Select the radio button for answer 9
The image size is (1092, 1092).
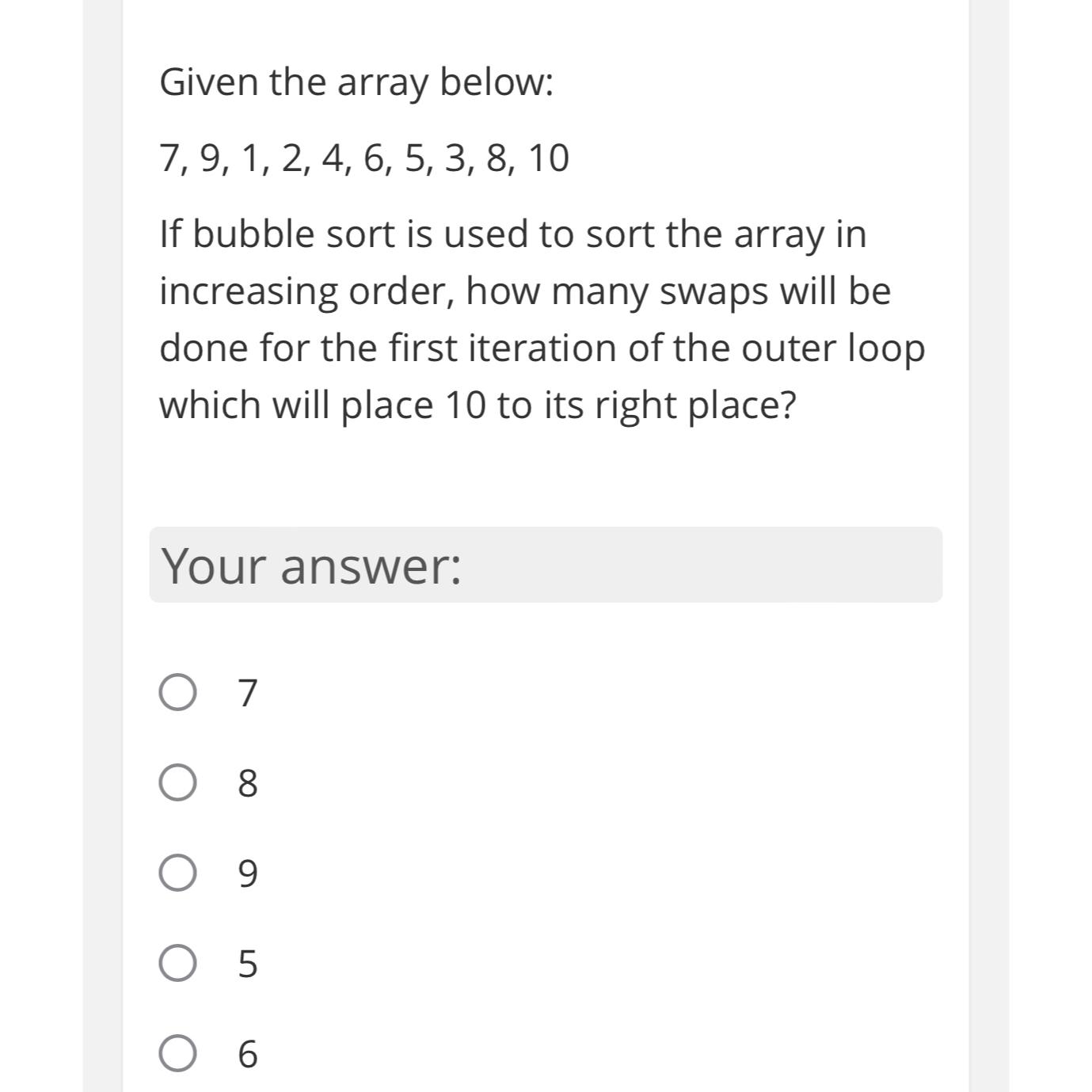177,874
